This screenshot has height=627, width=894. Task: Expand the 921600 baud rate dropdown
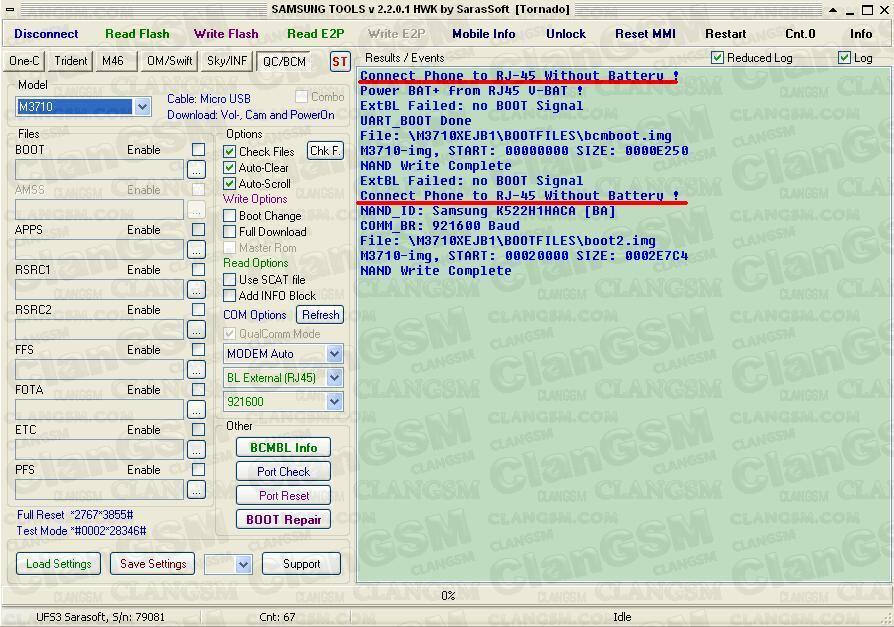pos(334,402)
